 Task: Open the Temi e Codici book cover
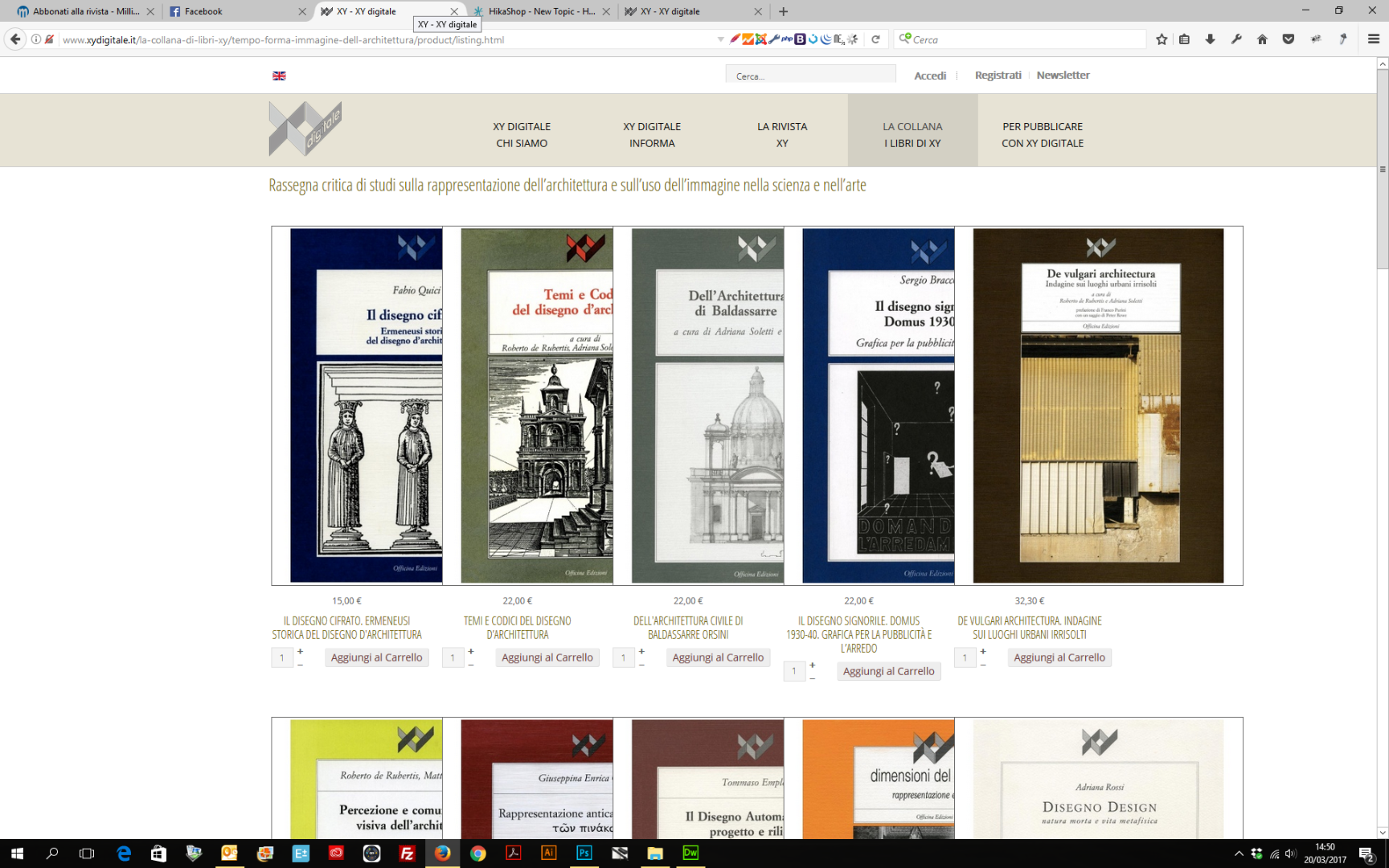coord(537,406)
